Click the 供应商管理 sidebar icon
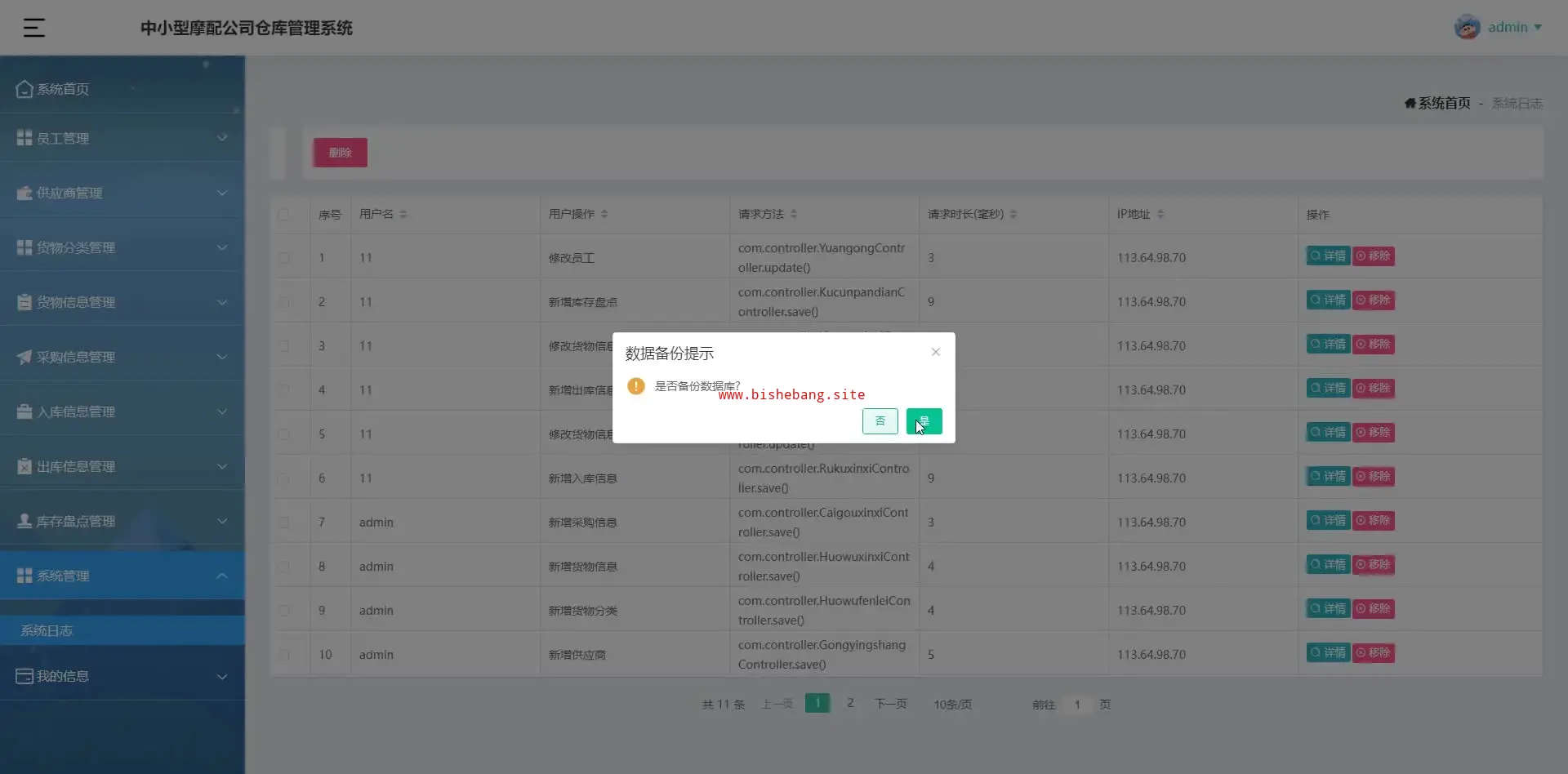 [x=24, y=193]
